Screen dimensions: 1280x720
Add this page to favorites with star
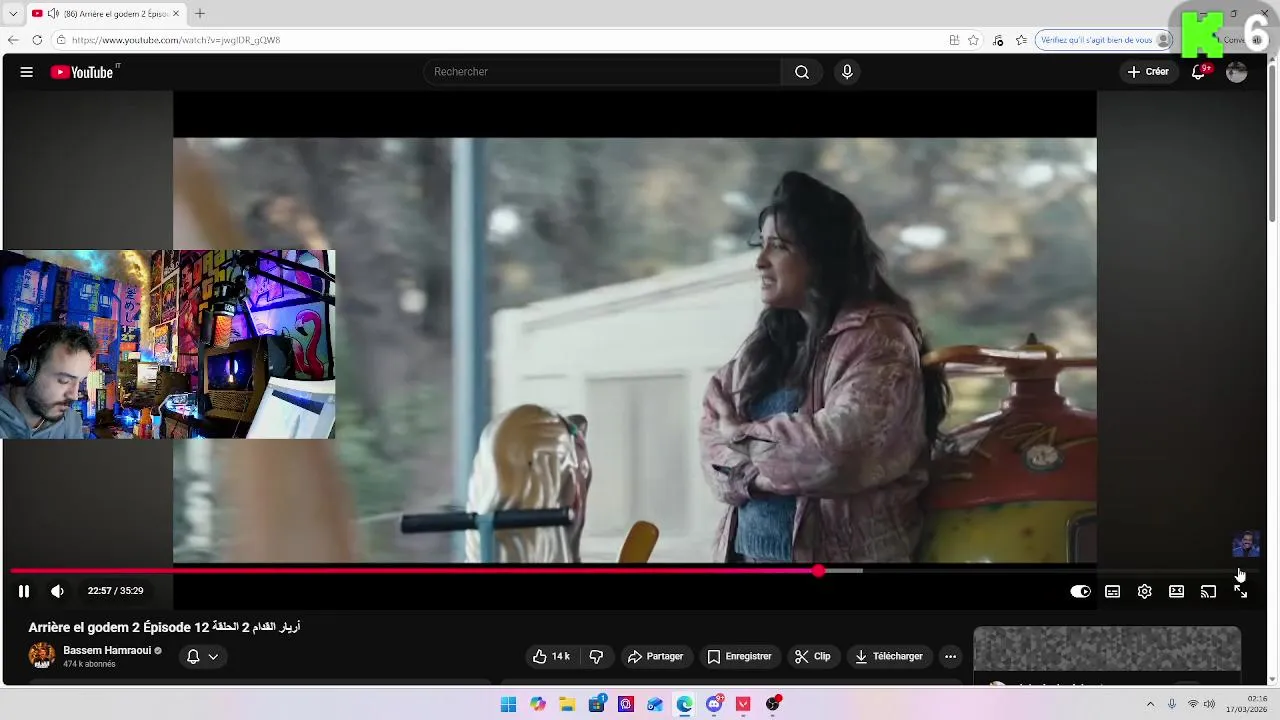(x=973, y=40)
